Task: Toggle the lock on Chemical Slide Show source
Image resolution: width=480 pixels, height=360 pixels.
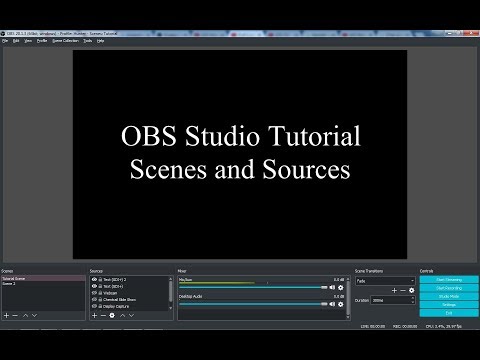Action: click(x=100, y=299)
